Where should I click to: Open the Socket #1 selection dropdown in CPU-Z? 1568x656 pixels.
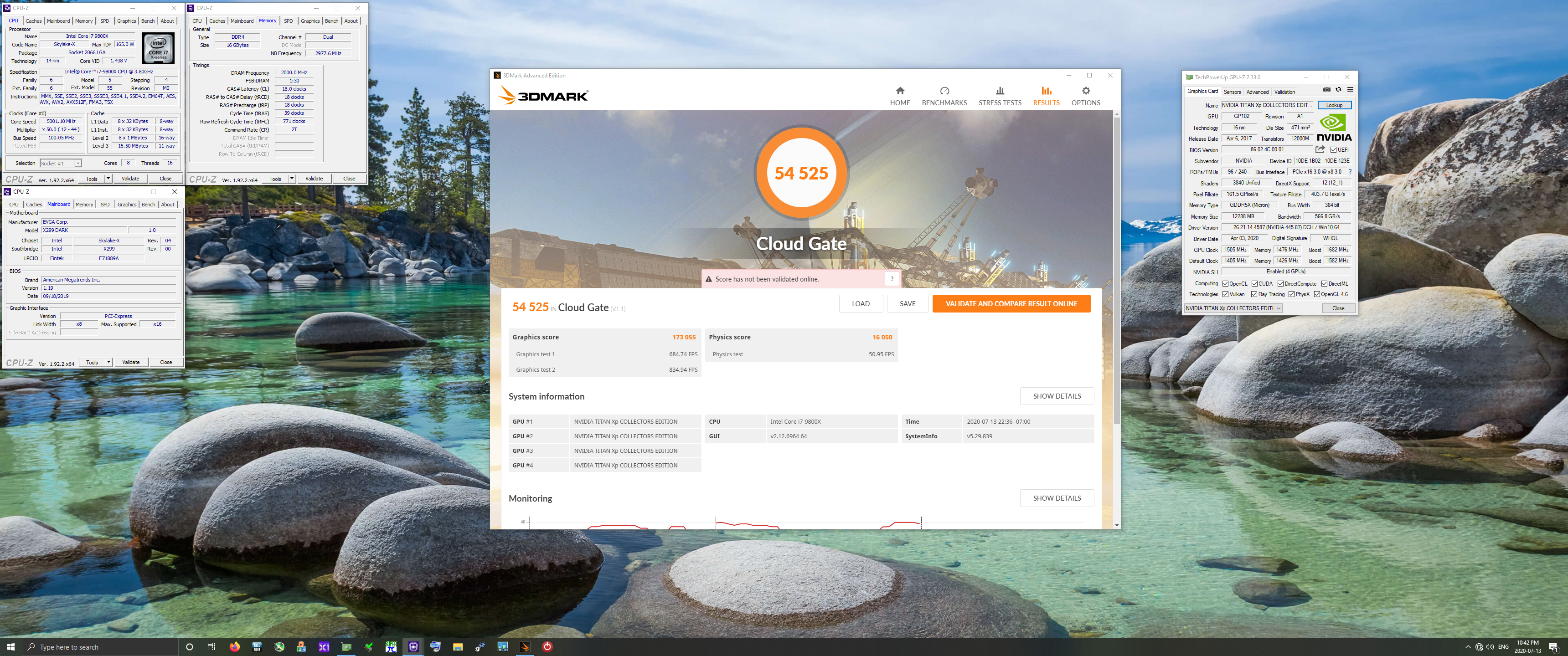coord(61,163)
